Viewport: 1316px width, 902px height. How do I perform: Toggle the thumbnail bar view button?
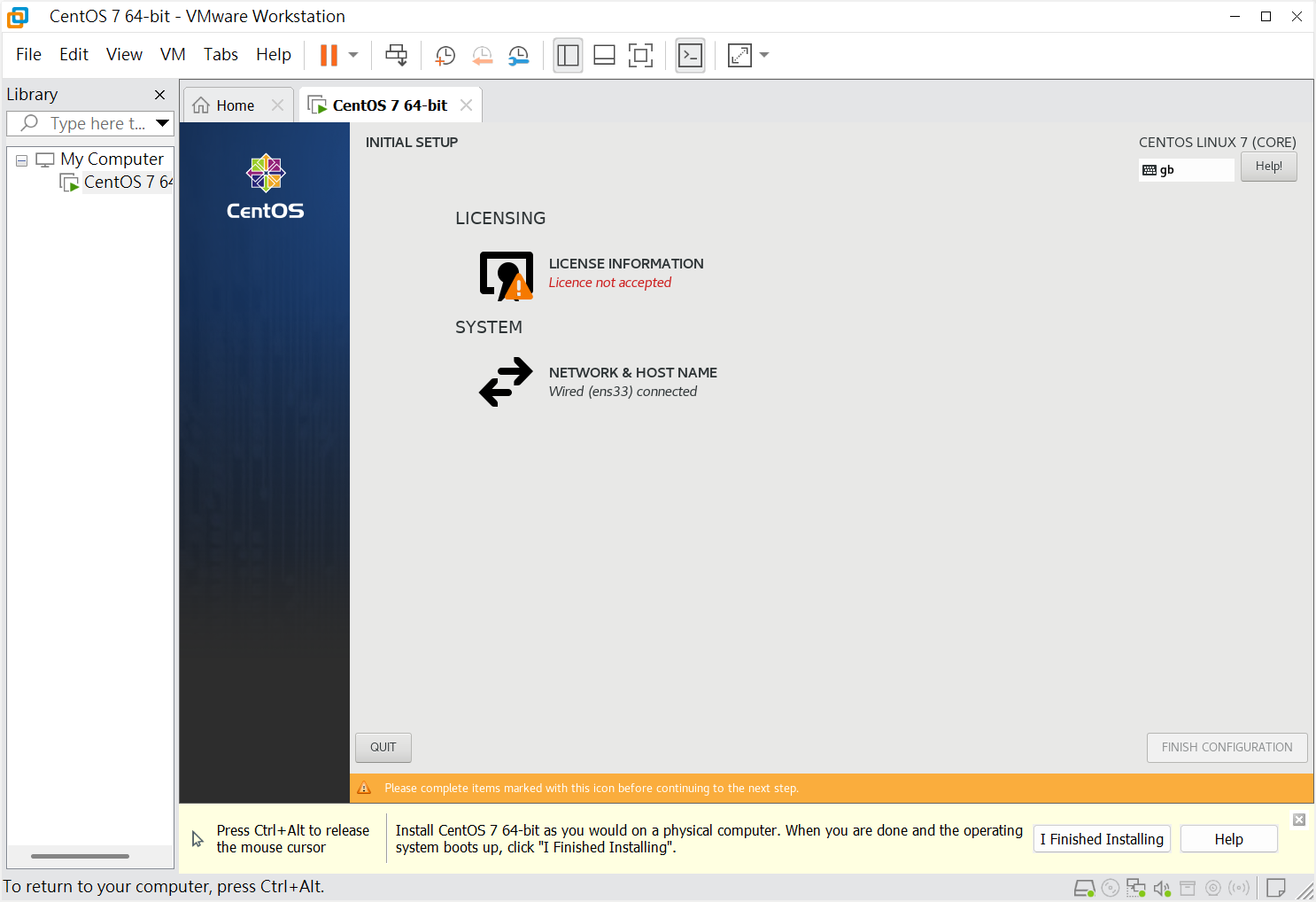[x=604, y=55]
